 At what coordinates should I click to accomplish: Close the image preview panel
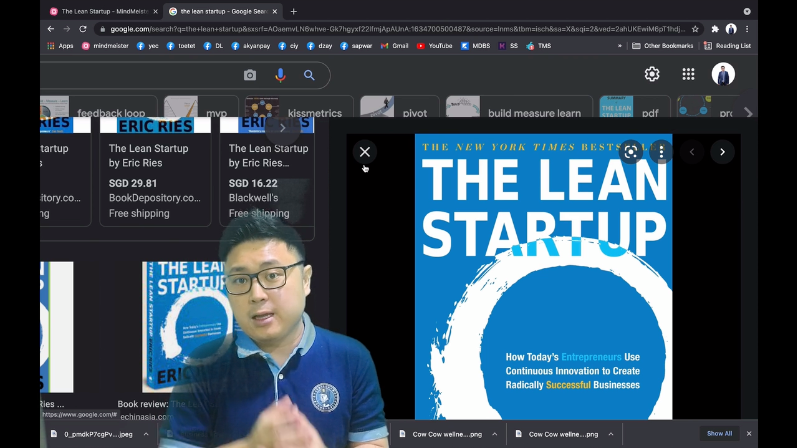tap(364, 152)
